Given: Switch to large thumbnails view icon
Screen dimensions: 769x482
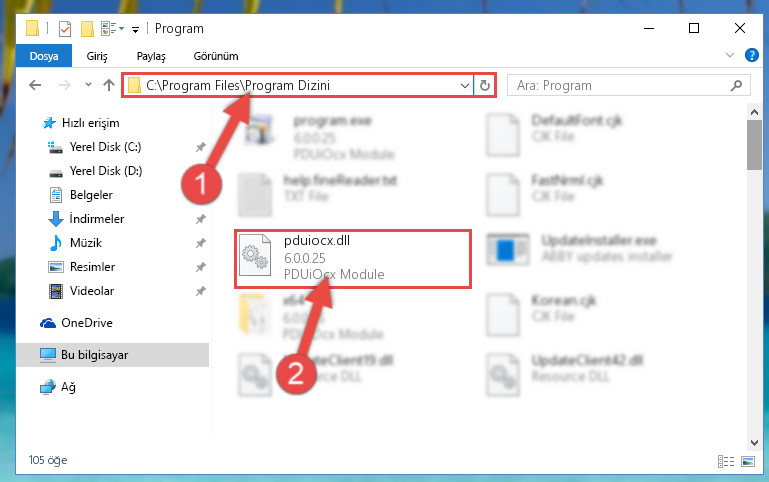Looking at the screenshot, I should (x=748, y=461).
